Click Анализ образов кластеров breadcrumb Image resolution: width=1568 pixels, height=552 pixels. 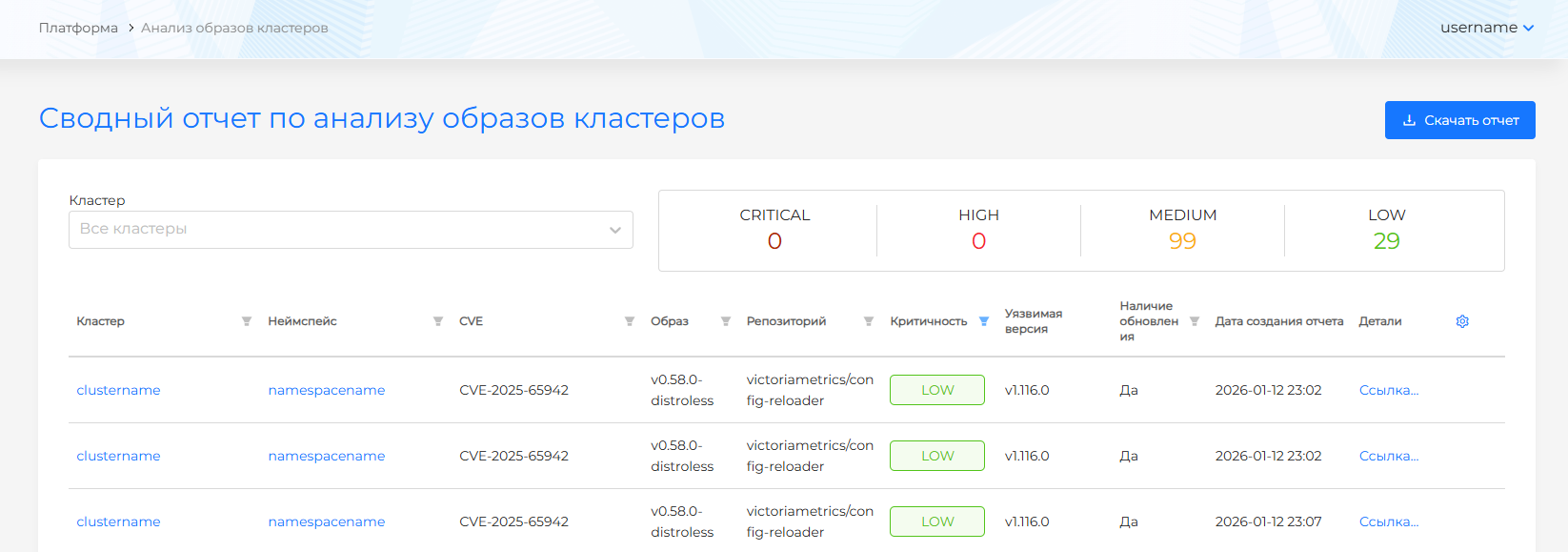click(x=234, y=28)
